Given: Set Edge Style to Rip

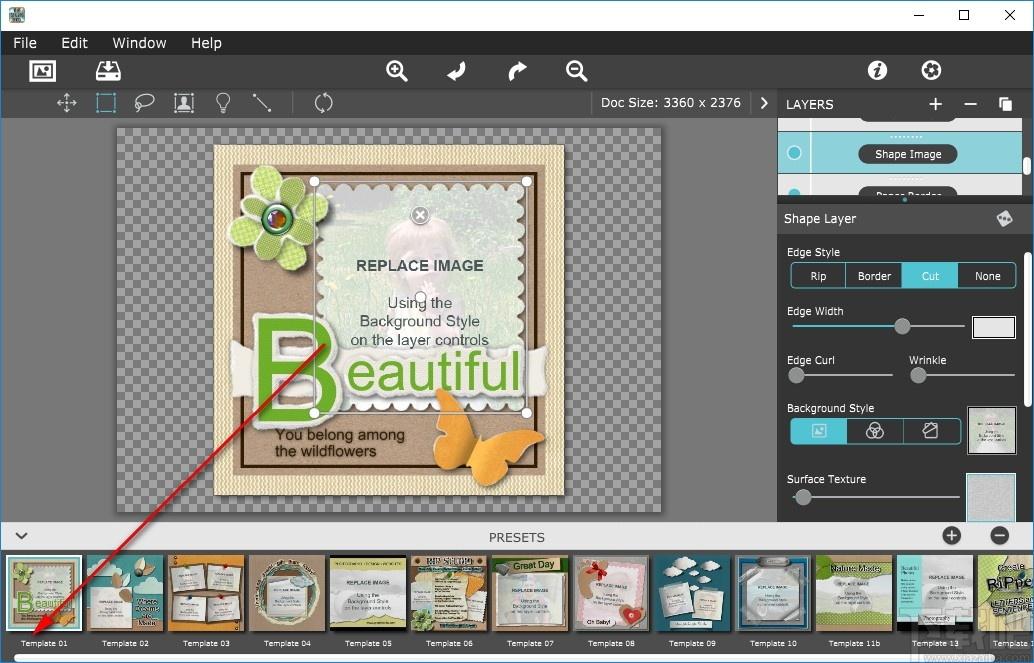Looking at the screenshot, I should click(x=818, y=276).
